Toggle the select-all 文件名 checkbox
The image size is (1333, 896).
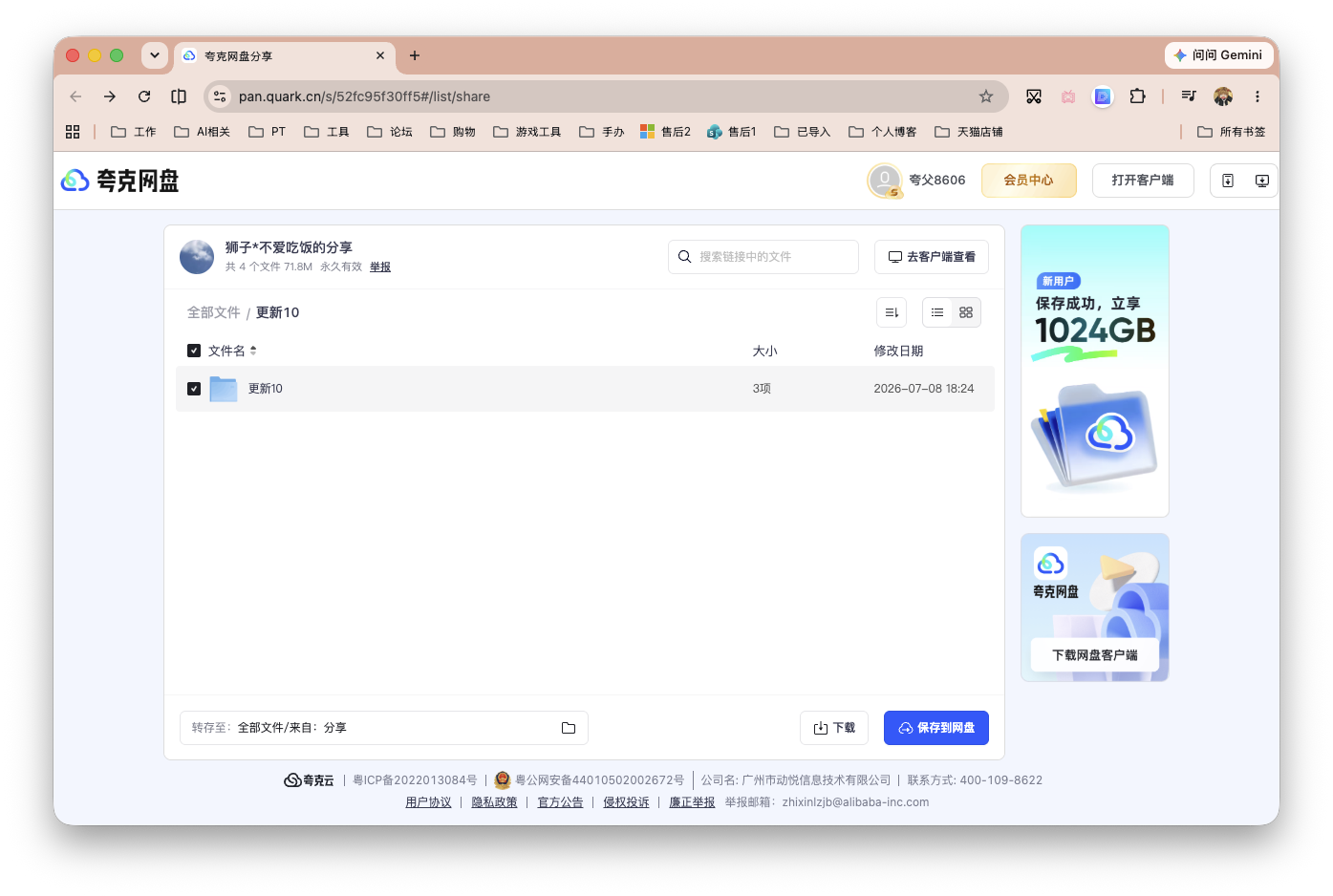194,351
